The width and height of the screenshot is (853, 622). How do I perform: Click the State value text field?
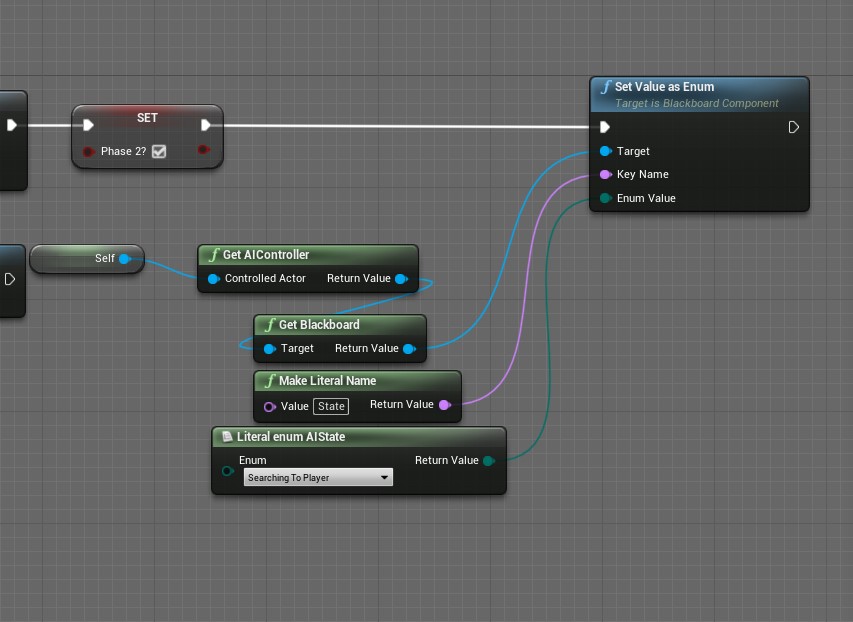tap(331, 406)
